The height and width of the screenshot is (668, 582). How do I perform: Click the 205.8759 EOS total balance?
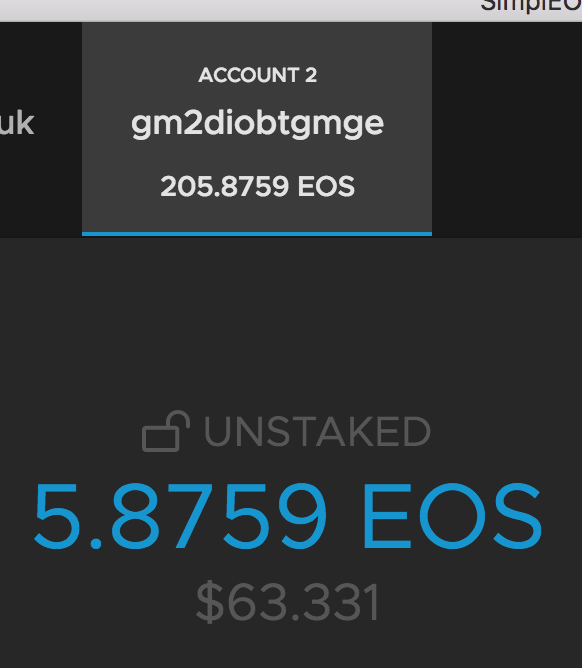257,187
